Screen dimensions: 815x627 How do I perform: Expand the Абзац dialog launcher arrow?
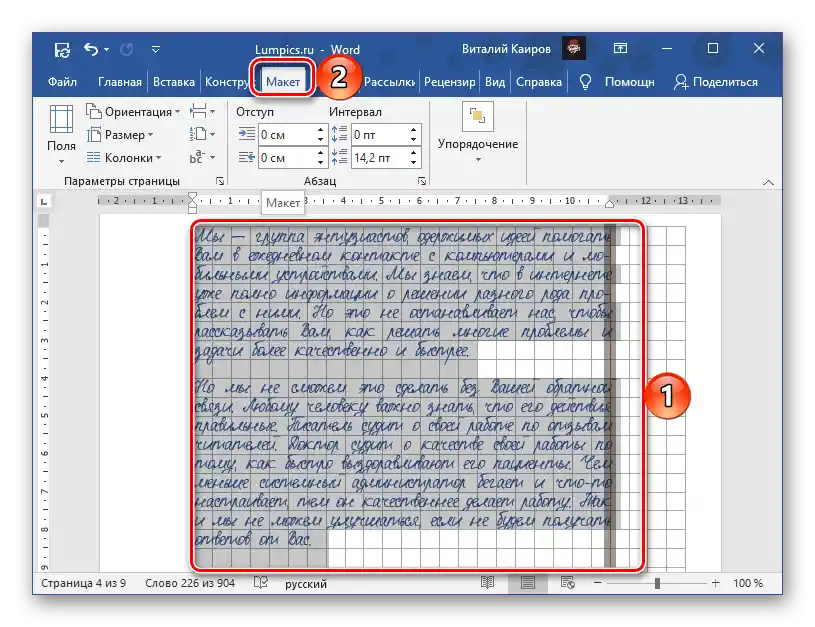[421, 180]
